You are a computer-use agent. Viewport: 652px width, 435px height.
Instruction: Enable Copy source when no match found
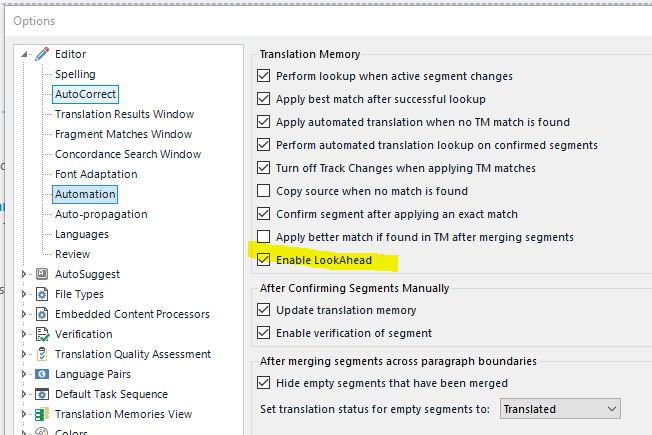coord(264,191)
